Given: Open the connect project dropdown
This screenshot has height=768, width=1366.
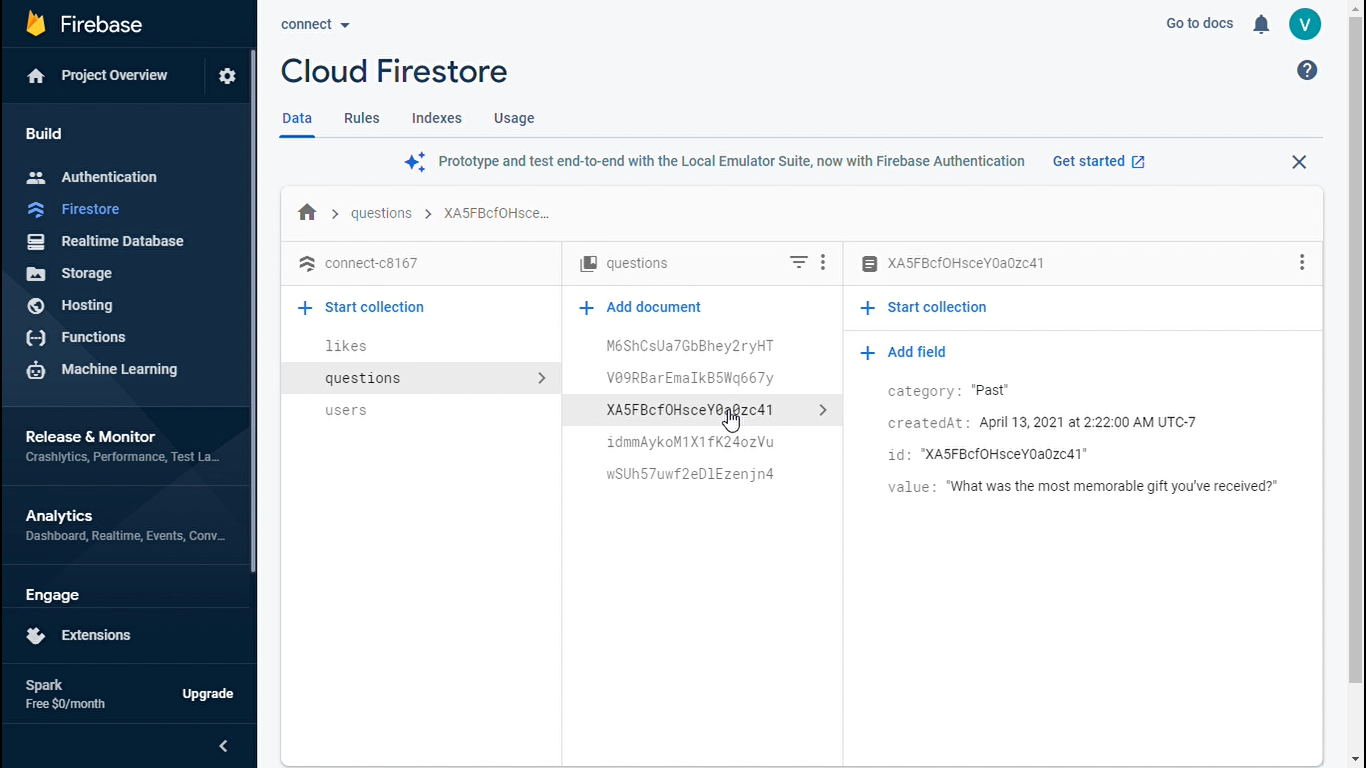Looking at the screenshot, I should tap(315, 24).
